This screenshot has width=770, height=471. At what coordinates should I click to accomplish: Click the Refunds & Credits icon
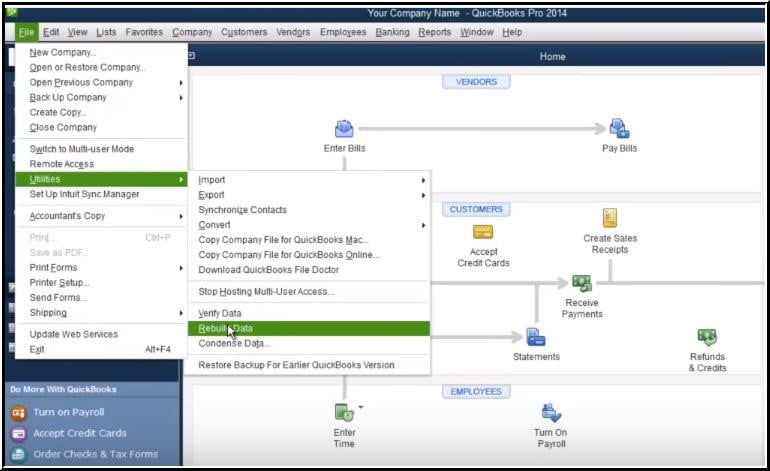click(x=707, y=337)
